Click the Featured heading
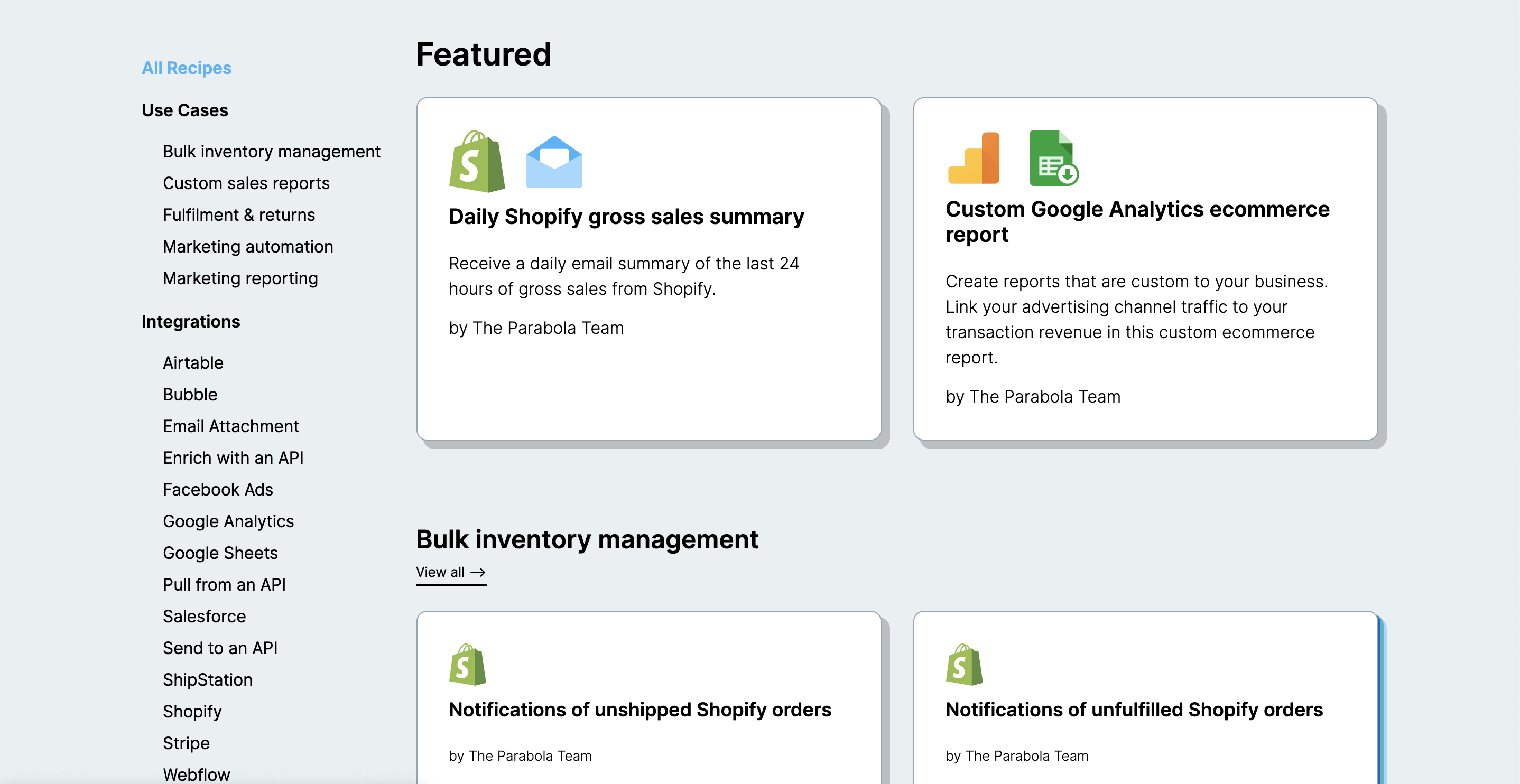The image size is (1520, 784). coord(483,54)
